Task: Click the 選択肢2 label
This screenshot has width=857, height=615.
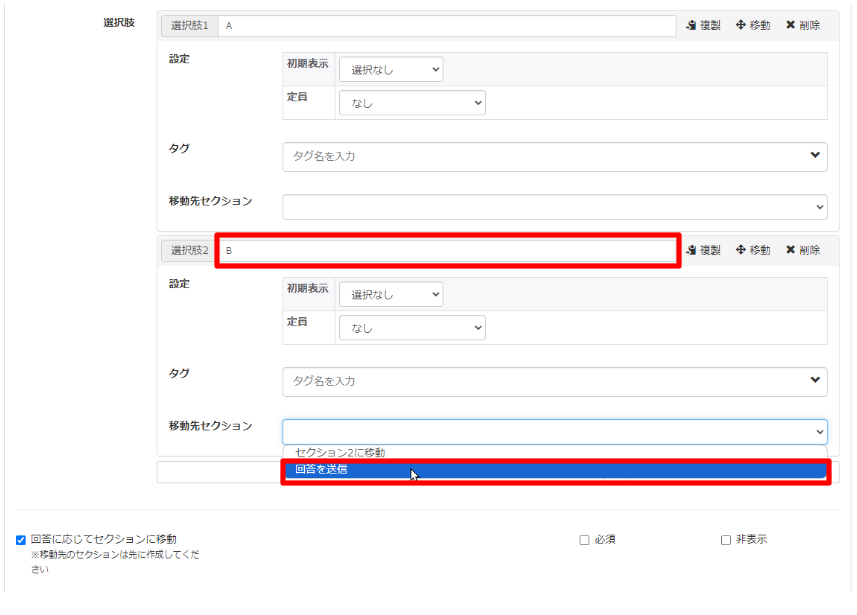Action: (x=190, y=251)
